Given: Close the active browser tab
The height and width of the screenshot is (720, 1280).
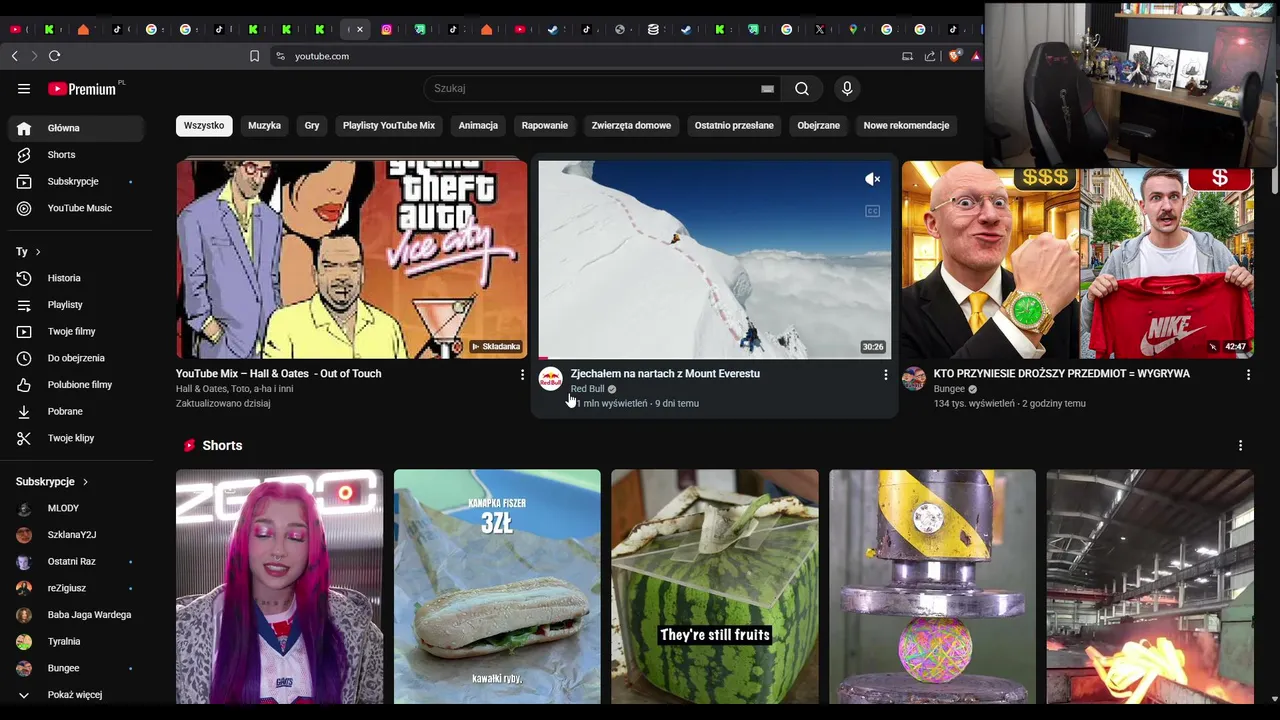Looking at the screenshot, I should point(360,29).
